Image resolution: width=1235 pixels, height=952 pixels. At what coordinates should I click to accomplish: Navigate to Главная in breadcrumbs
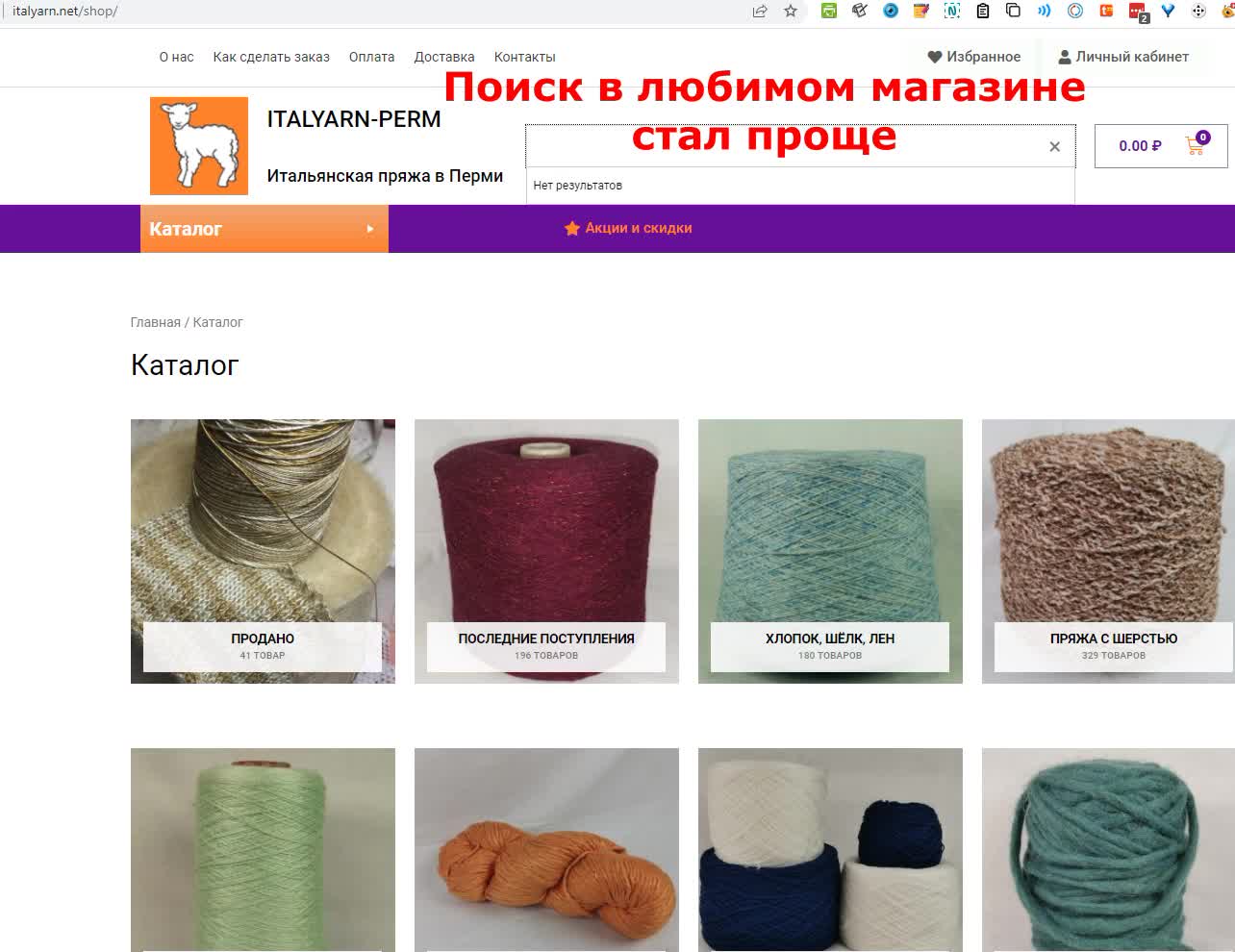tap(155, 322)
